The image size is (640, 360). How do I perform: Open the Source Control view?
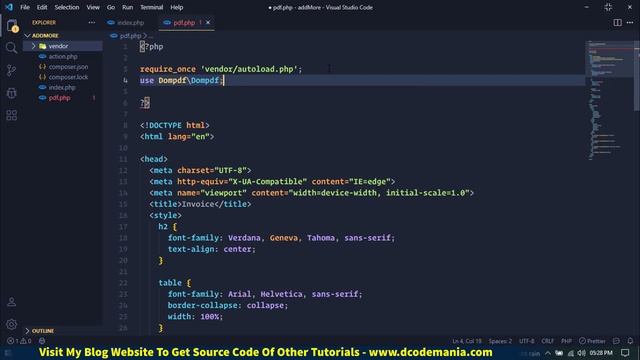pyautogui.click(x=11, y=71)
